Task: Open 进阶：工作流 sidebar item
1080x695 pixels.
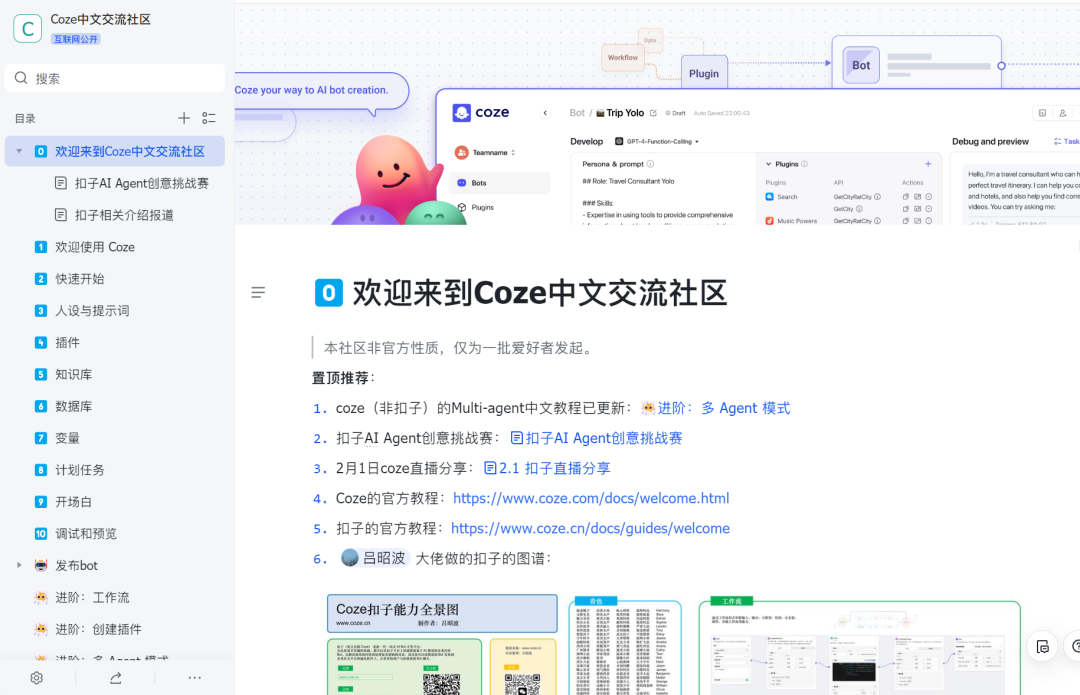Action: pyautogui.click(x=92, y=597)
